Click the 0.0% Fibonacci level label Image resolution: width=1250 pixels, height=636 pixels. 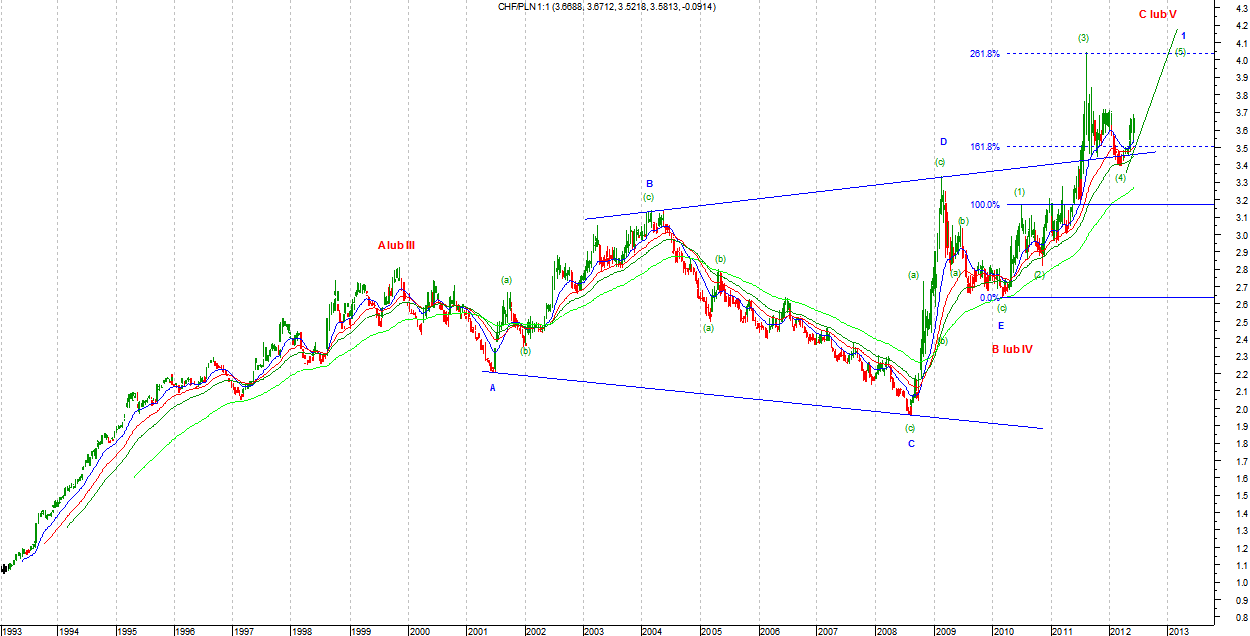(x=990, y=297)
